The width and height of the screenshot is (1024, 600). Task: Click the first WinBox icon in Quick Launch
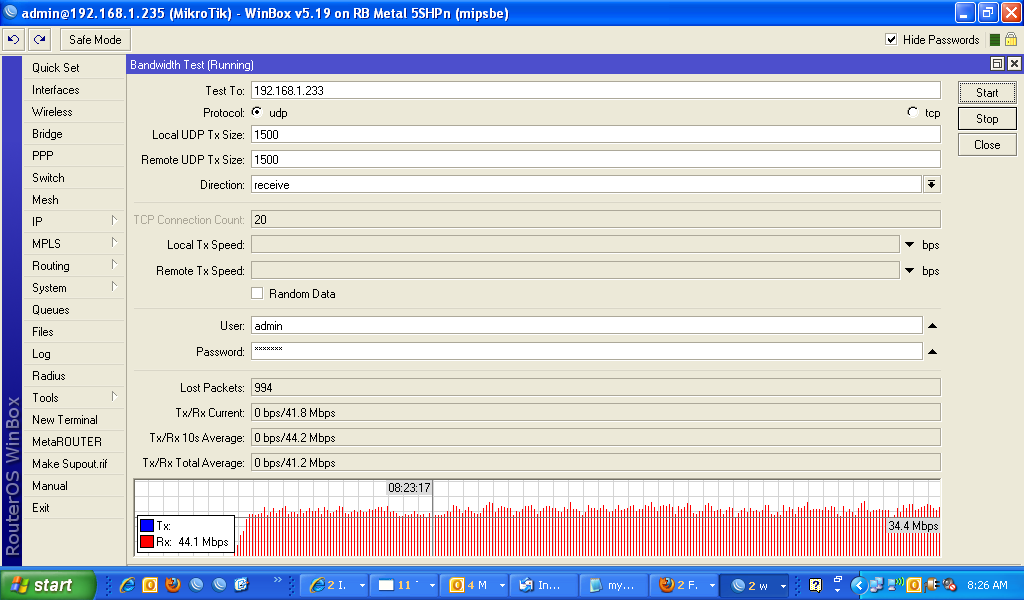(x=196, y=584)
